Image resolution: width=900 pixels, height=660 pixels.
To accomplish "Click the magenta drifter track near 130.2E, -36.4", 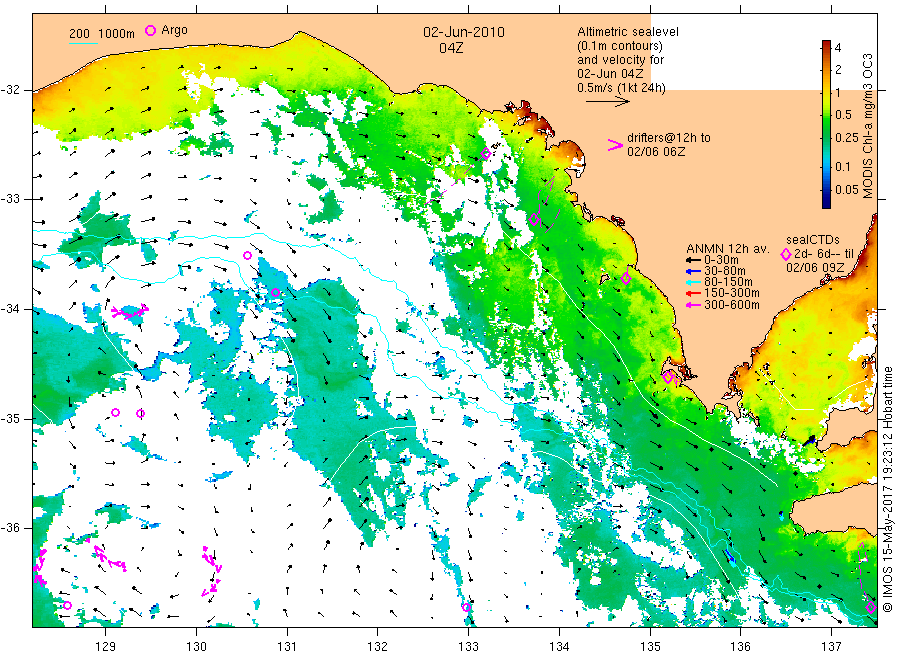I will (211, 572).
